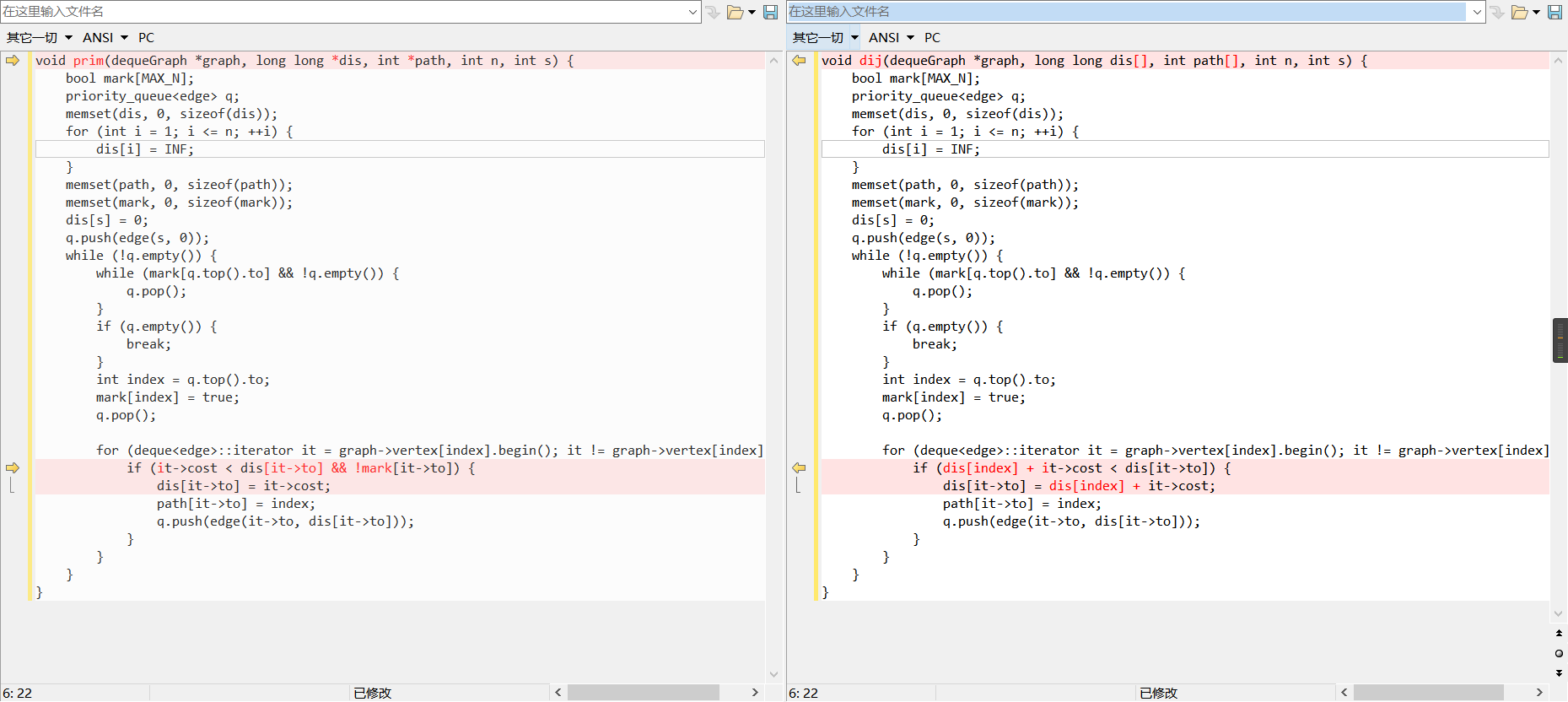Click the 'dij' function name in right pane
The width and height of the screenshot is (1568, 702).
tap(870, 61)
